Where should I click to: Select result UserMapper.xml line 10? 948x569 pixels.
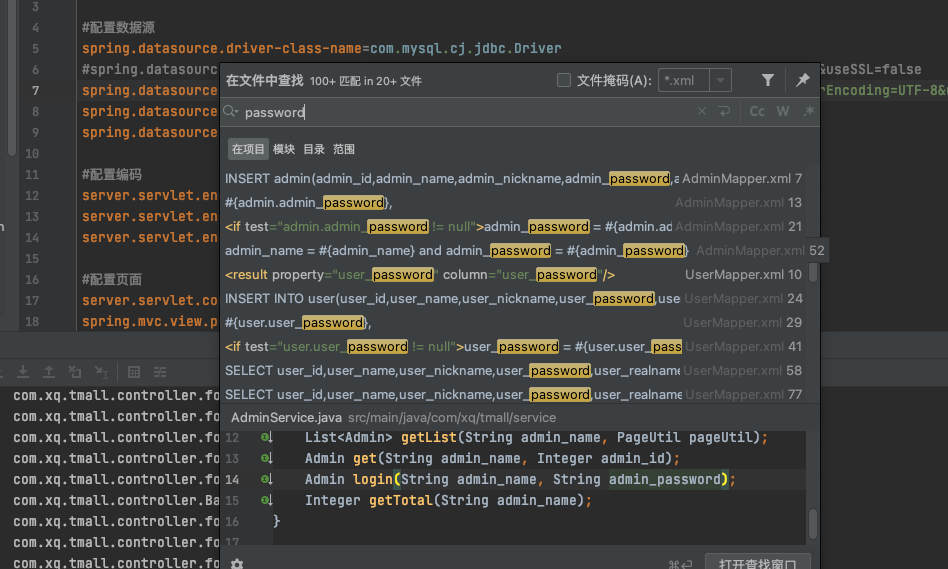(514, 275)
